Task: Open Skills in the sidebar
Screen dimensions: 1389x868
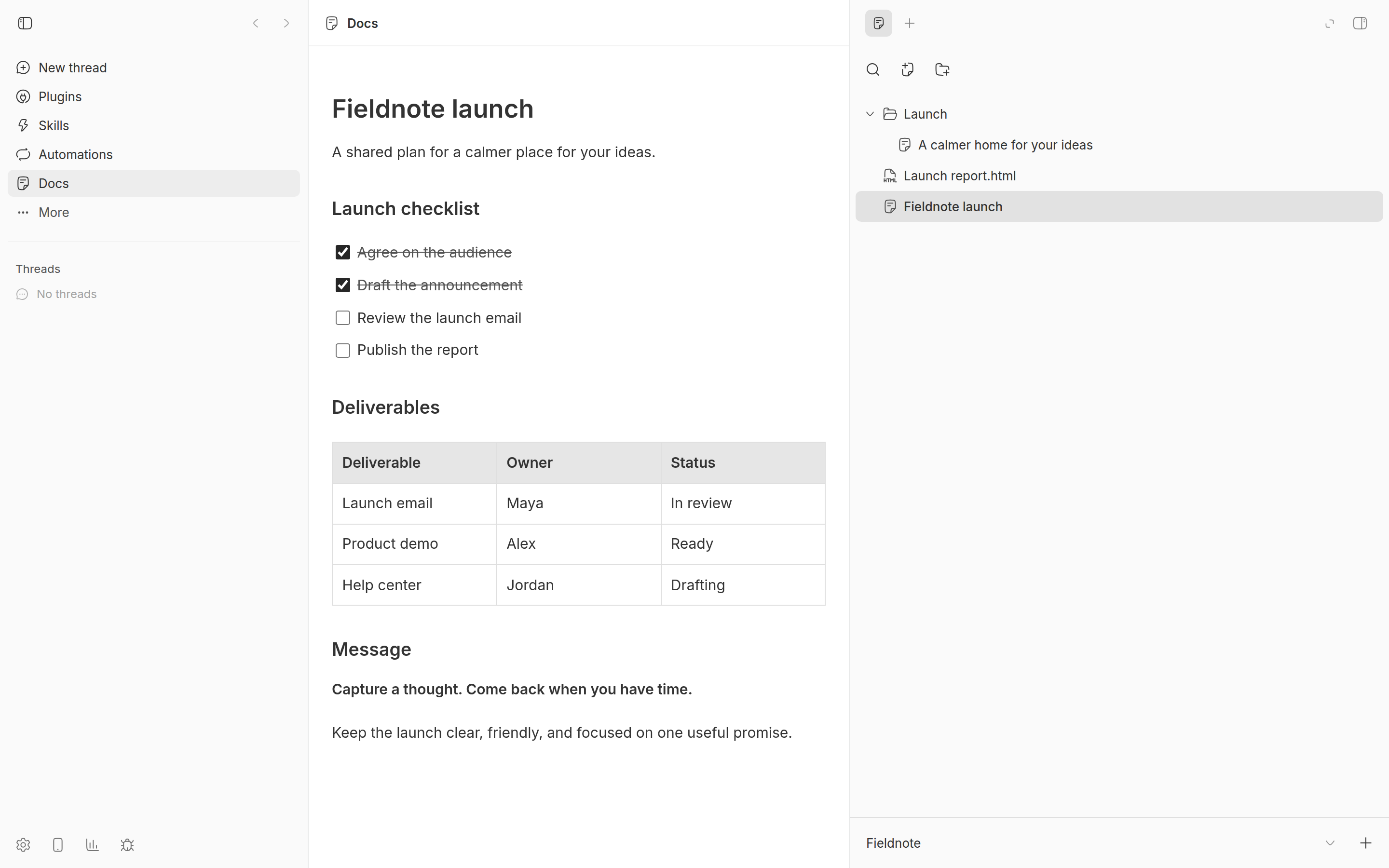Action: 153,125
